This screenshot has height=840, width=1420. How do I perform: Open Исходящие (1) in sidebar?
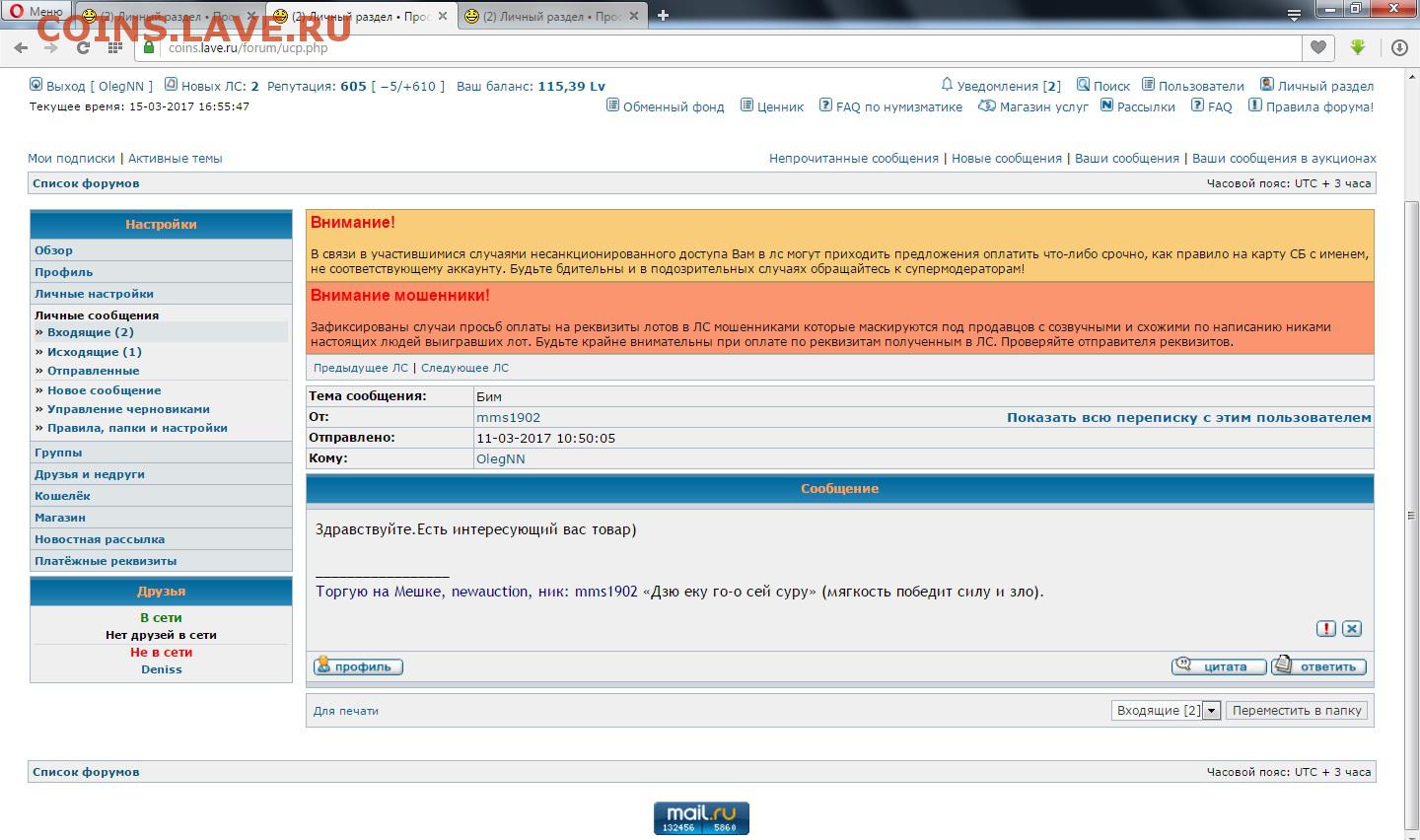[95, 352]
